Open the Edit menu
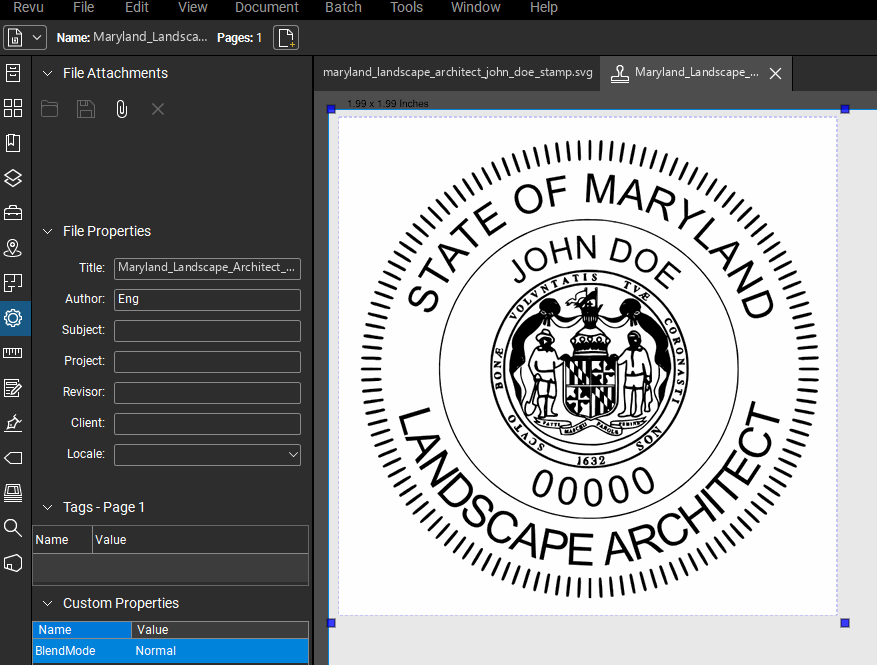The width and height of the screenshot is (877, 665). 136,7
